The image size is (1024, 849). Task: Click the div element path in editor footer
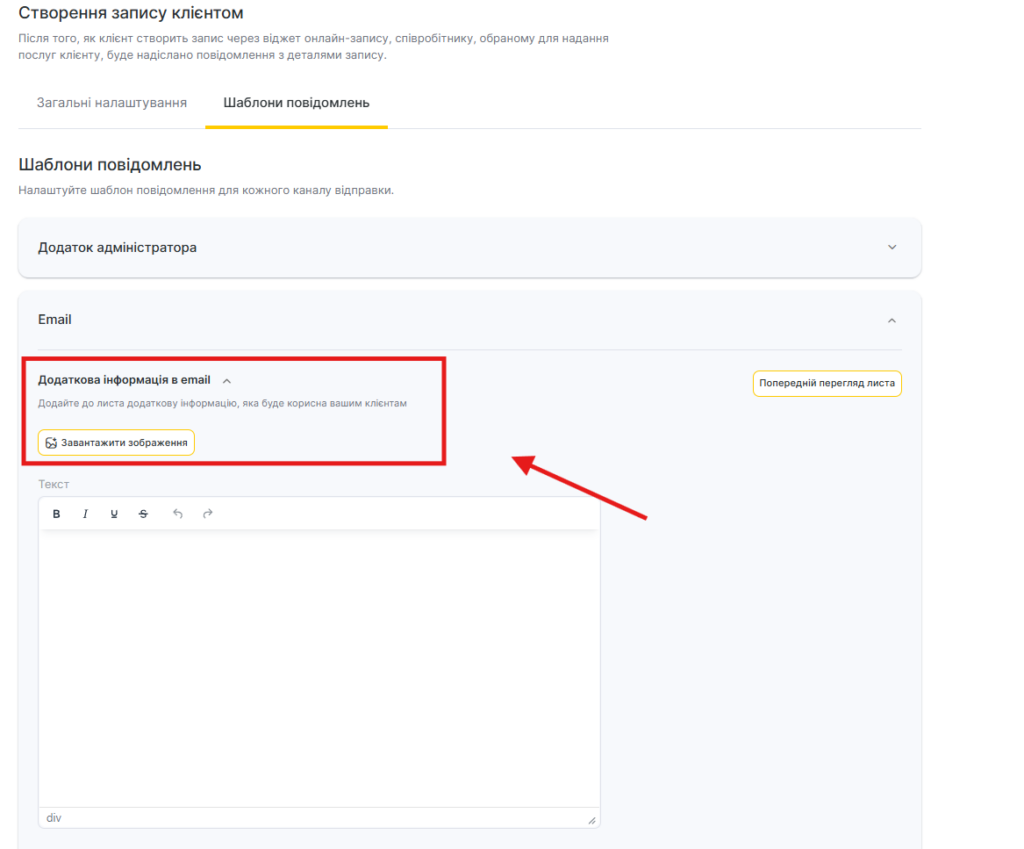click(54, 818)
